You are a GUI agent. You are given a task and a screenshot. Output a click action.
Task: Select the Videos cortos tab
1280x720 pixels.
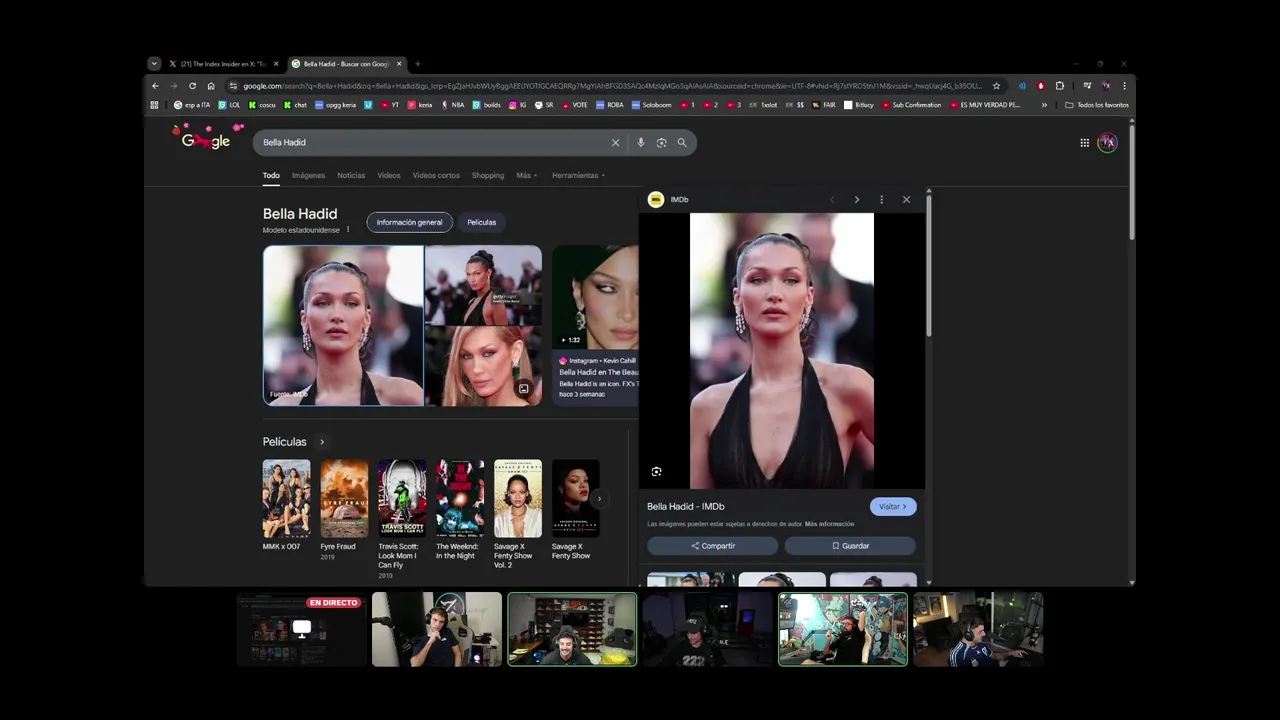coord(436,176)
